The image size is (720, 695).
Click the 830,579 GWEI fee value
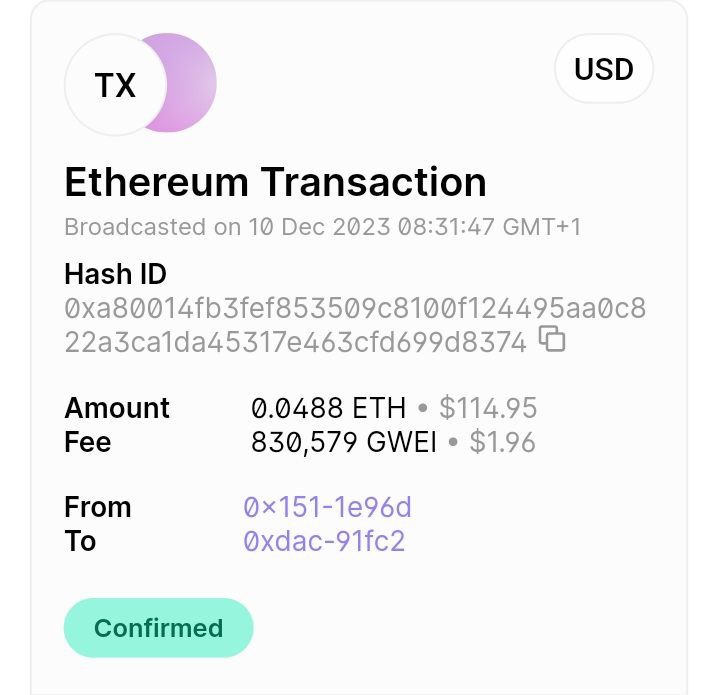click(x=343, y=442)
